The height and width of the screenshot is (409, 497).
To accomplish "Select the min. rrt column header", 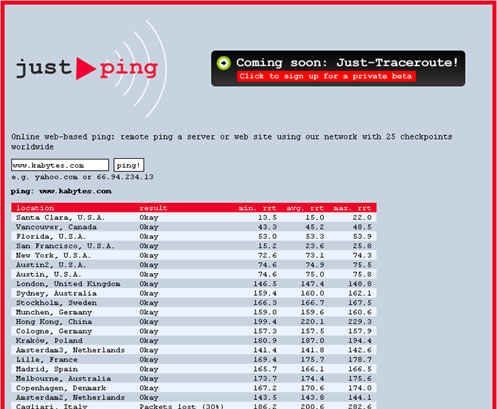I will [257, 208].
